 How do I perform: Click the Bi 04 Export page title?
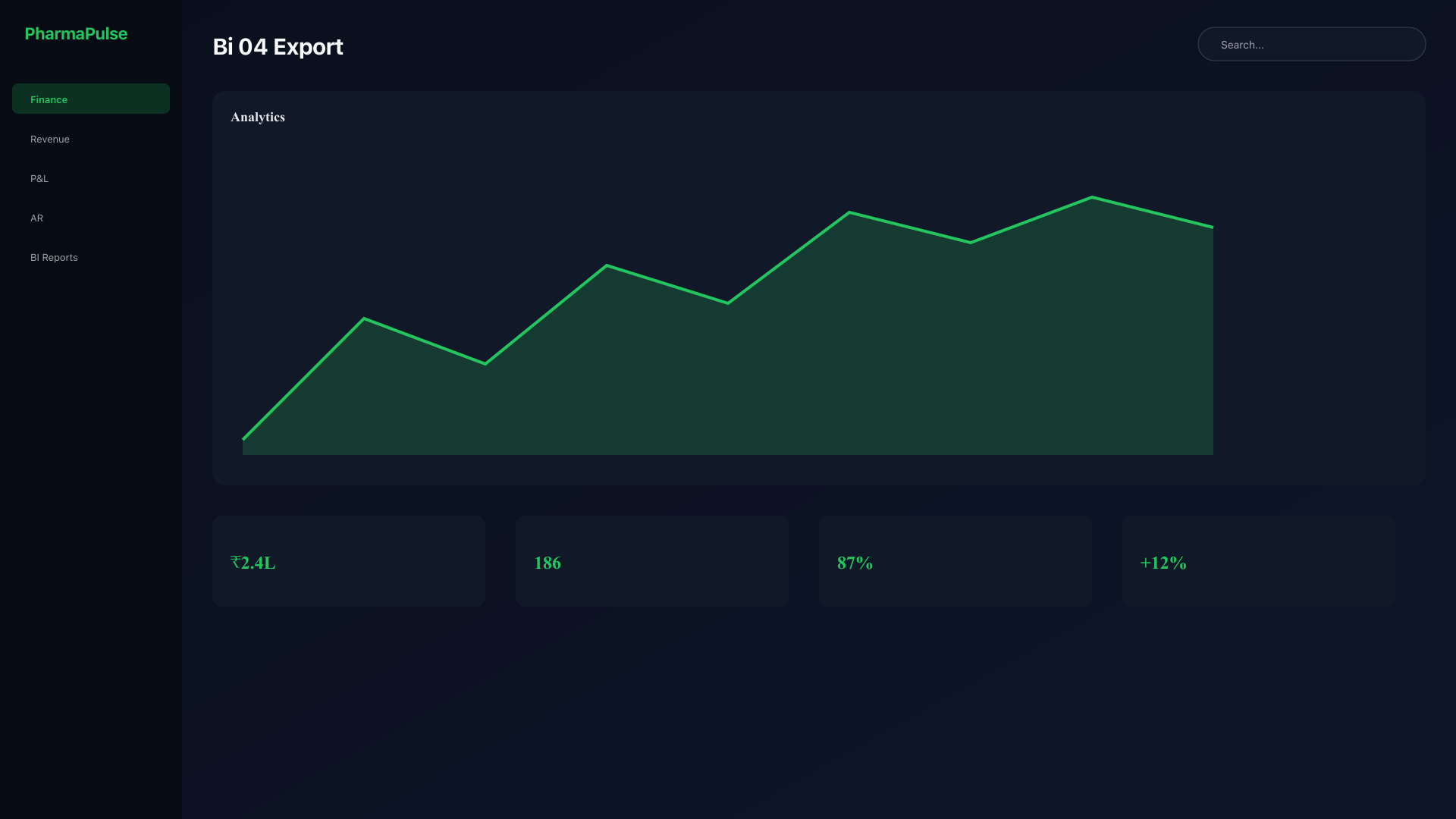click(278, 46)
